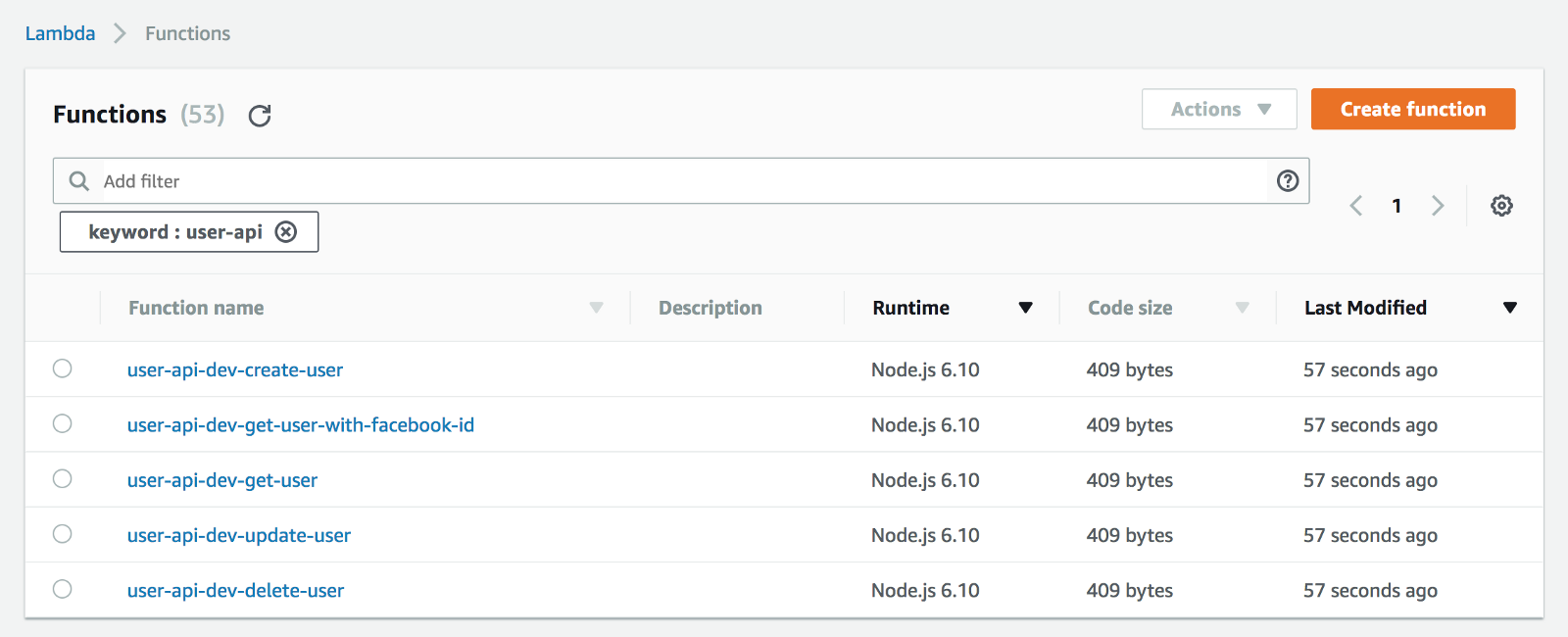
Task: Sort by Last Modified column arrow
Action: [1509, 308]
